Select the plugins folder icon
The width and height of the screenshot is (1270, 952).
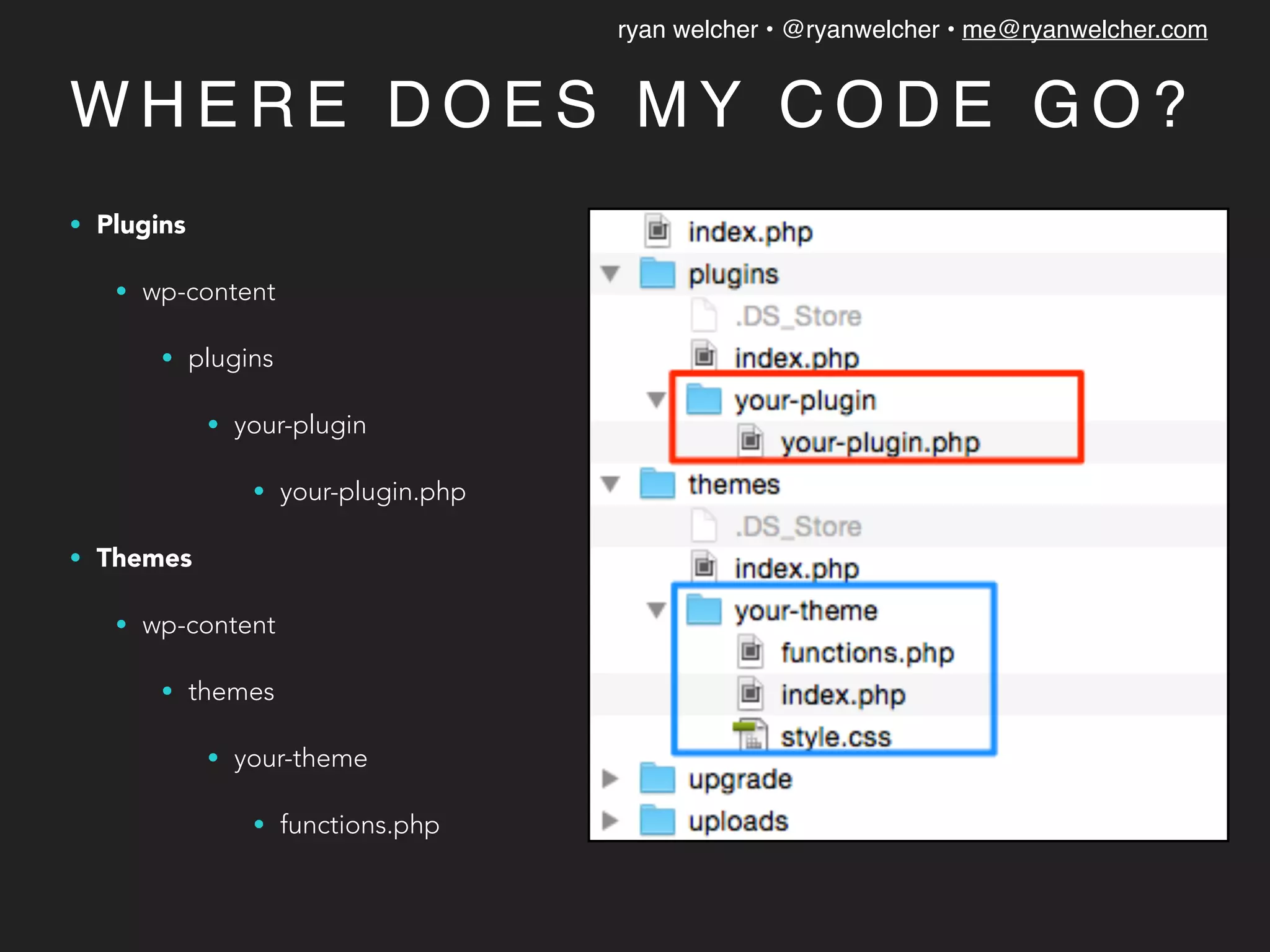click(x=657, y=273)
